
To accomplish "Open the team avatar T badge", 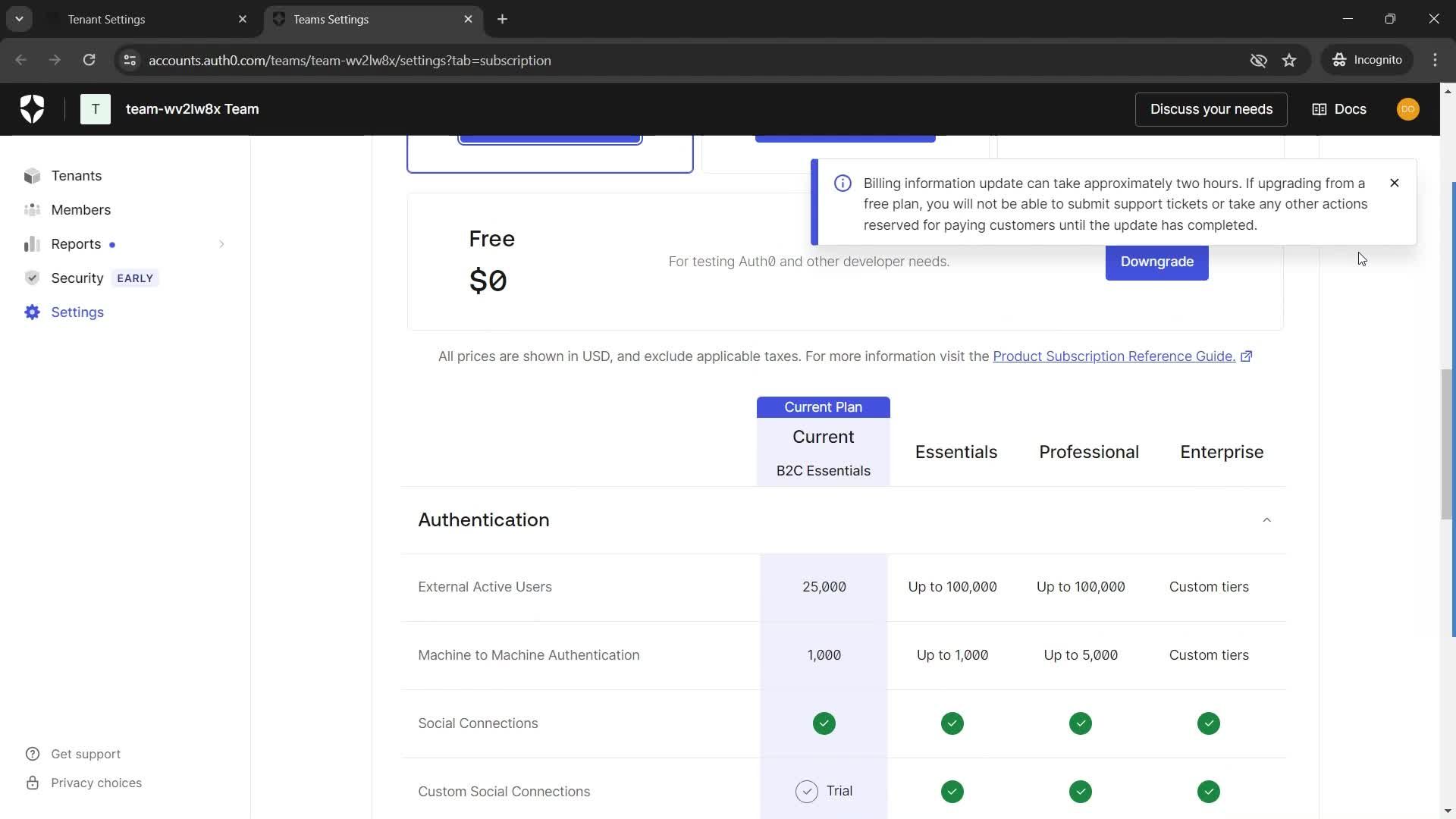I will (96, 109).
